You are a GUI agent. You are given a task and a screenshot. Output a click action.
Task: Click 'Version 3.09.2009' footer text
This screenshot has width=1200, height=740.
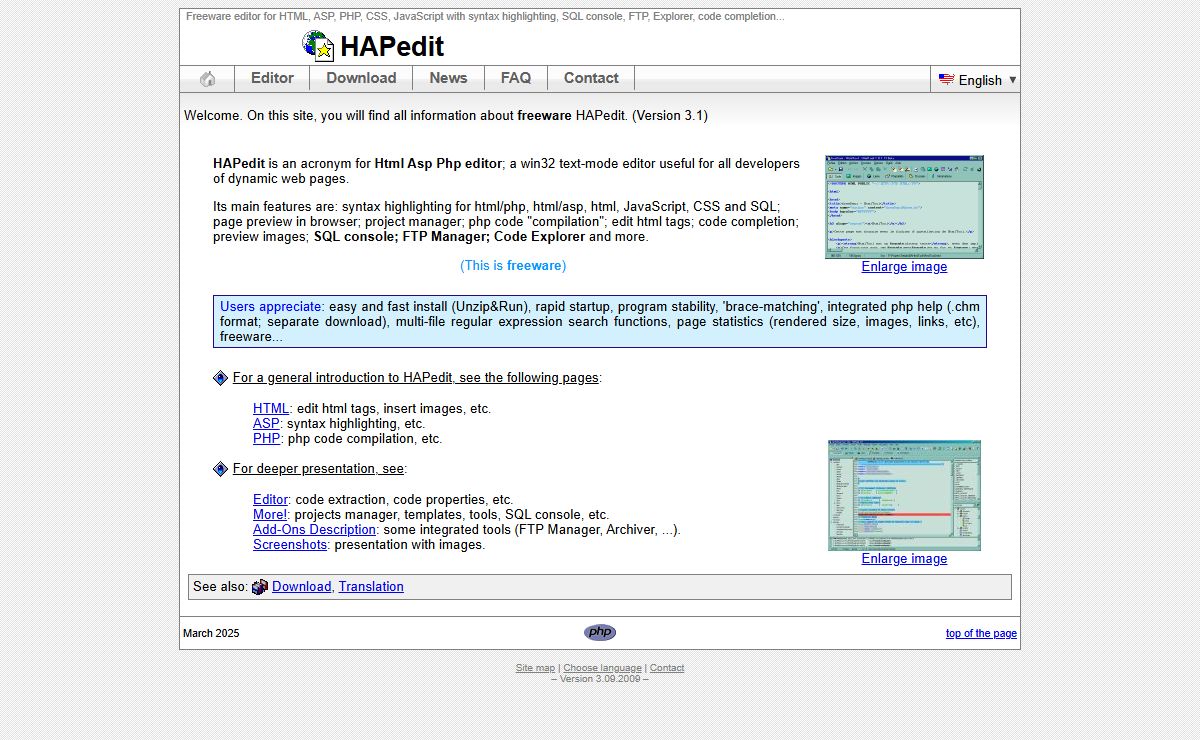(600, 679)
